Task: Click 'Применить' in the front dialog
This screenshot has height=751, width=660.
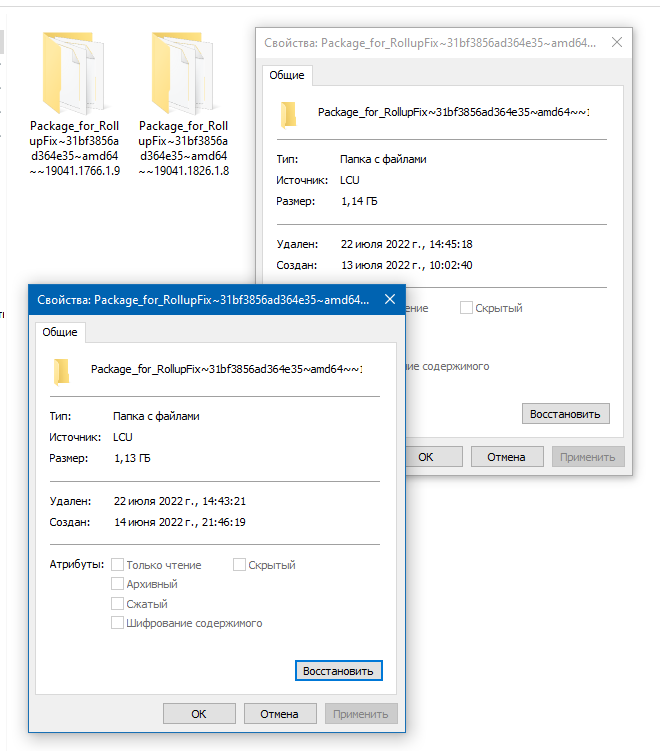Action: coord(361,714)
